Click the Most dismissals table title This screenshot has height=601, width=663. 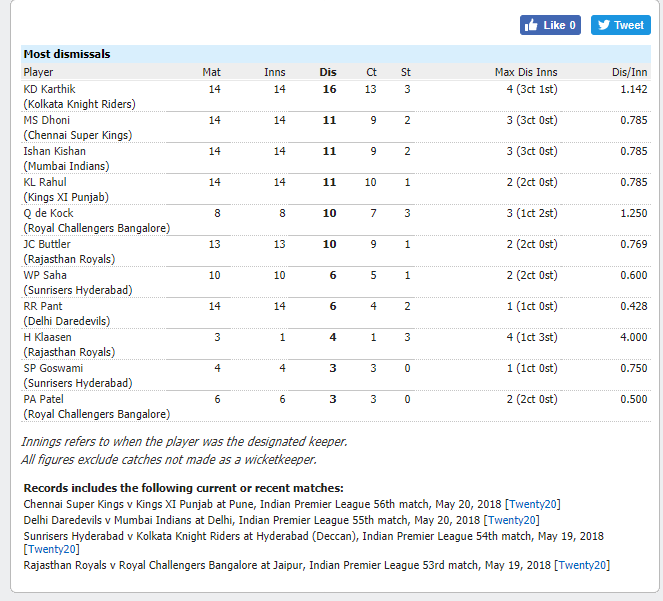[x=67, y=54]
